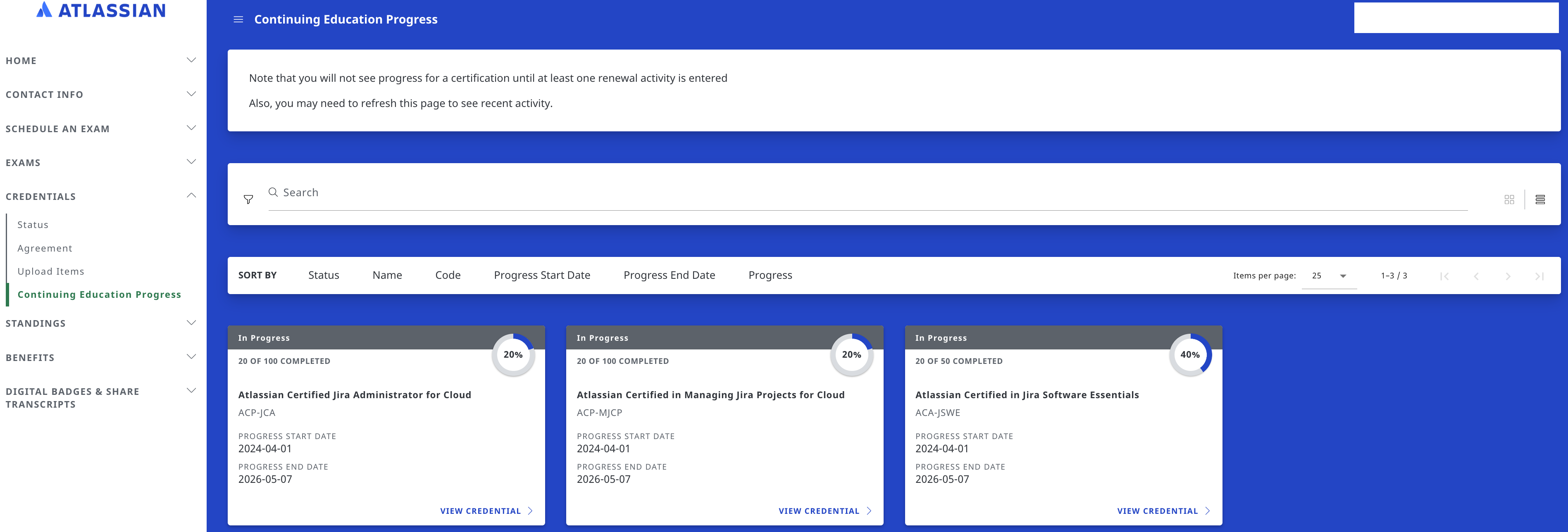Sort credentials by Code
Image resolution: width=1568 pixels, height=532 pixels.
pos(448,275)
